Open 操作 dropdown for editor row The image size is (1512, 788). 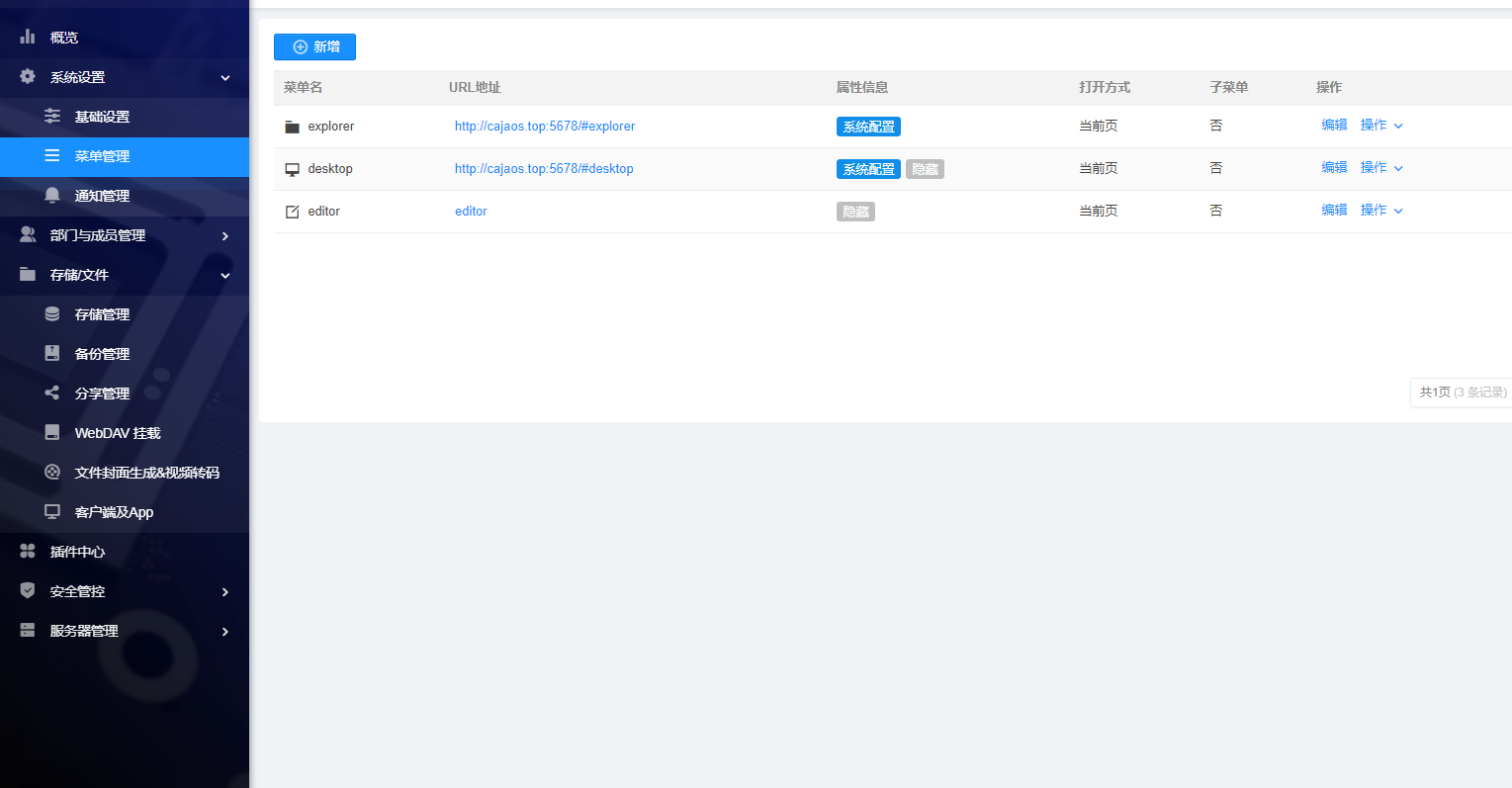point(1381,211)
